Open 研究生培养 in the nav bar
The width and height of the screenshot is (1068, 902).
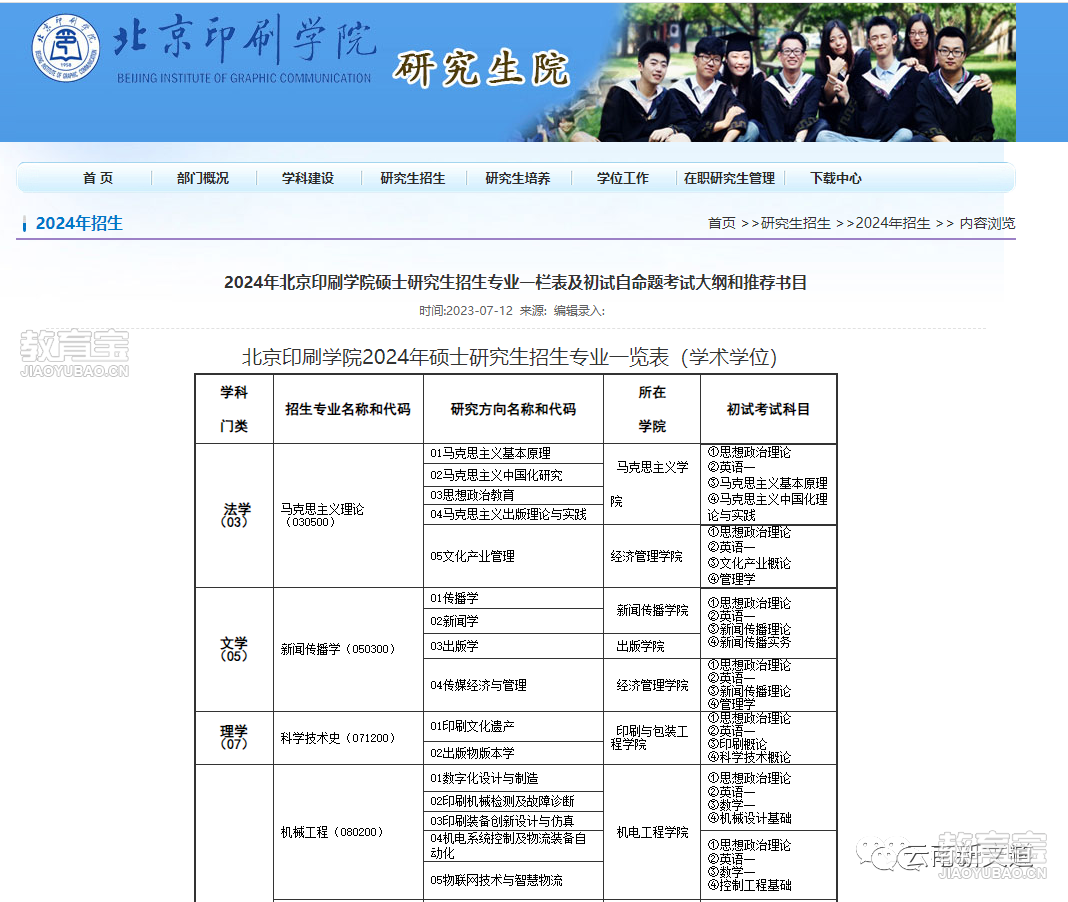click(x=518, y=178)
